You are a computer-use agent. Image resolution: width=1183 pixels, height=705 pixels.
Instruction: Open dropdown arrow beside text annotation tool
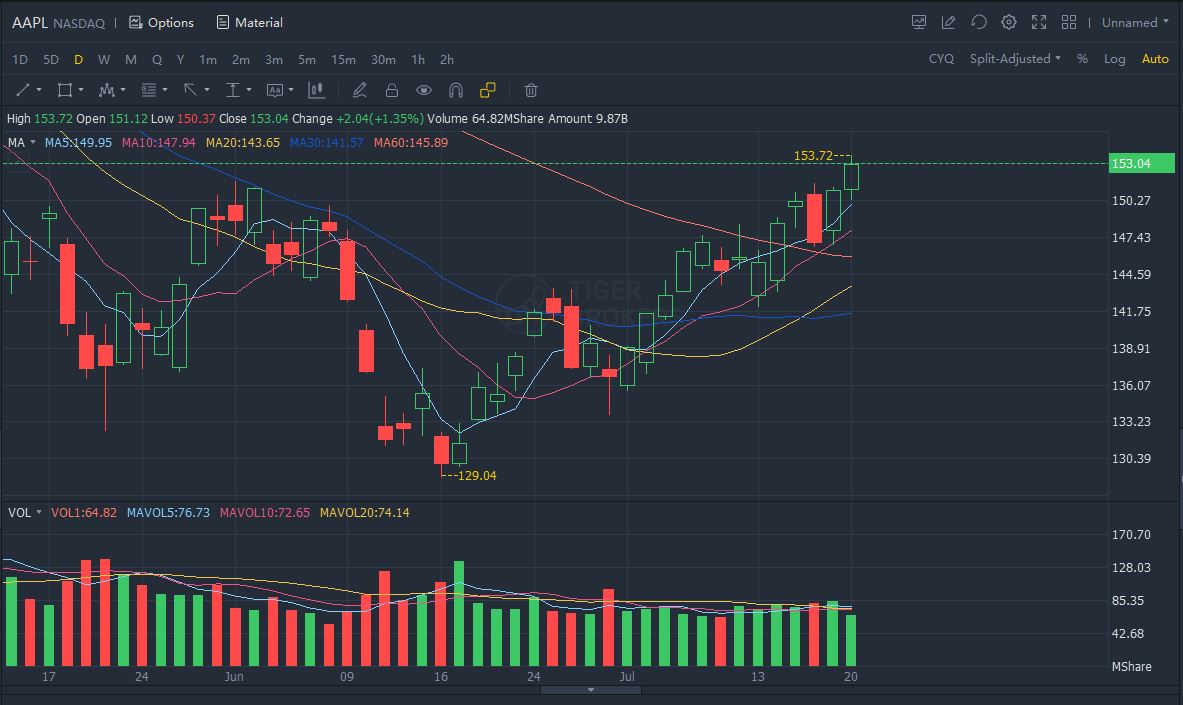pyautogui.click(x=291, y=91)
